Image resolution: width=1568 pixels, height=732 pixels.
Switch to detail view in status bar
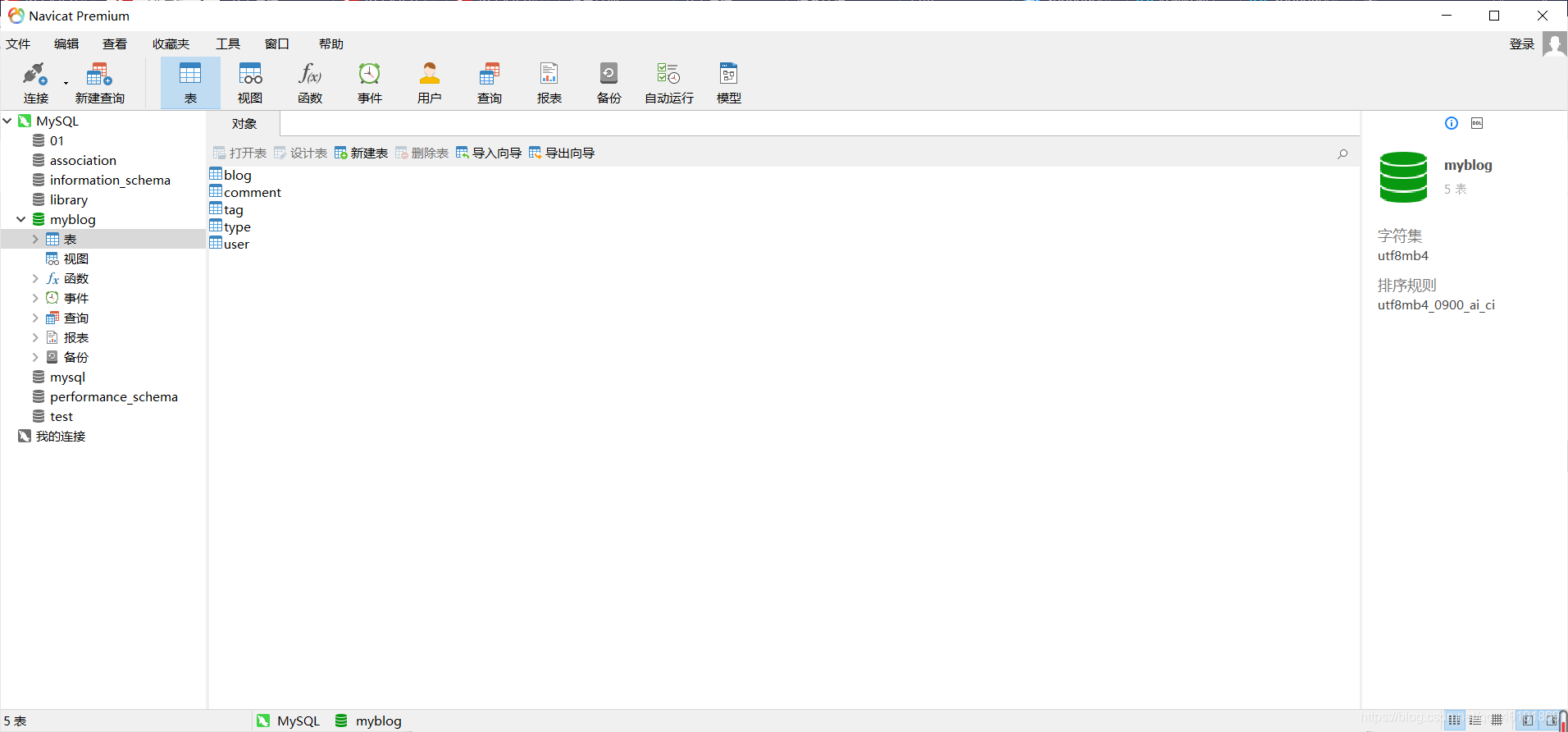click(1475, 720)
